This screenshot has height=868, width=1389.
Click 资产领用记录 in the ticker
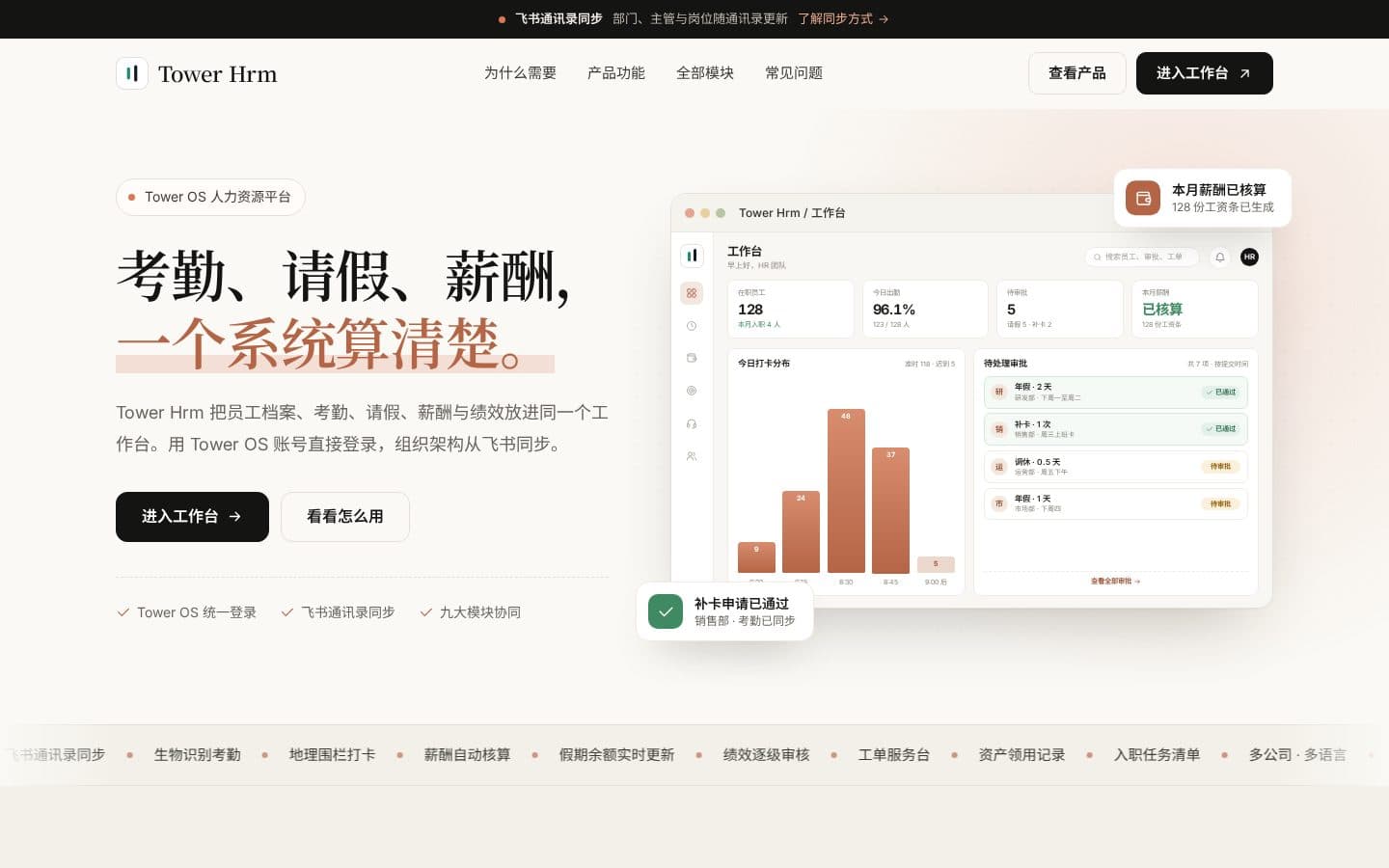coord(1022,755)
